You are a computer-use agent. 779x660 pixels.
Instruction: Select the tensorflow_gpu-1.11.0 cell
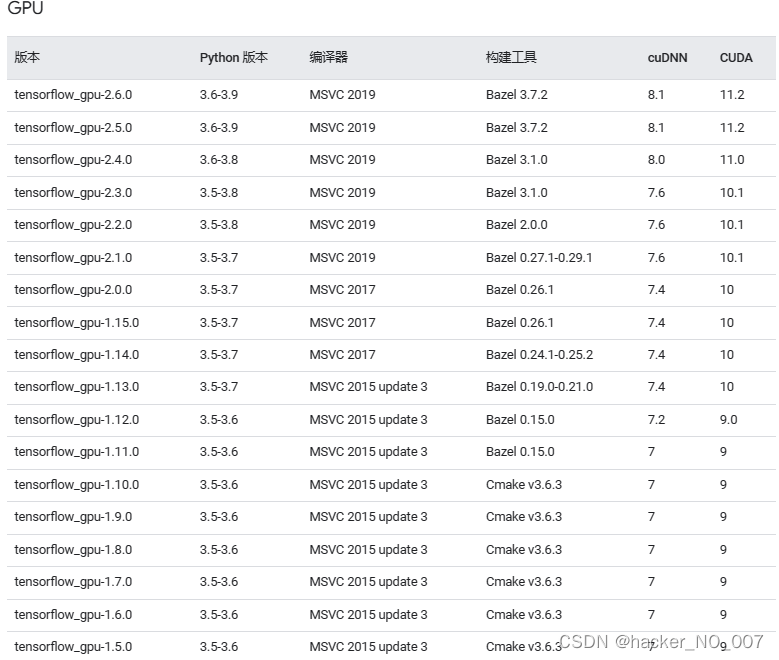(77, 452)
